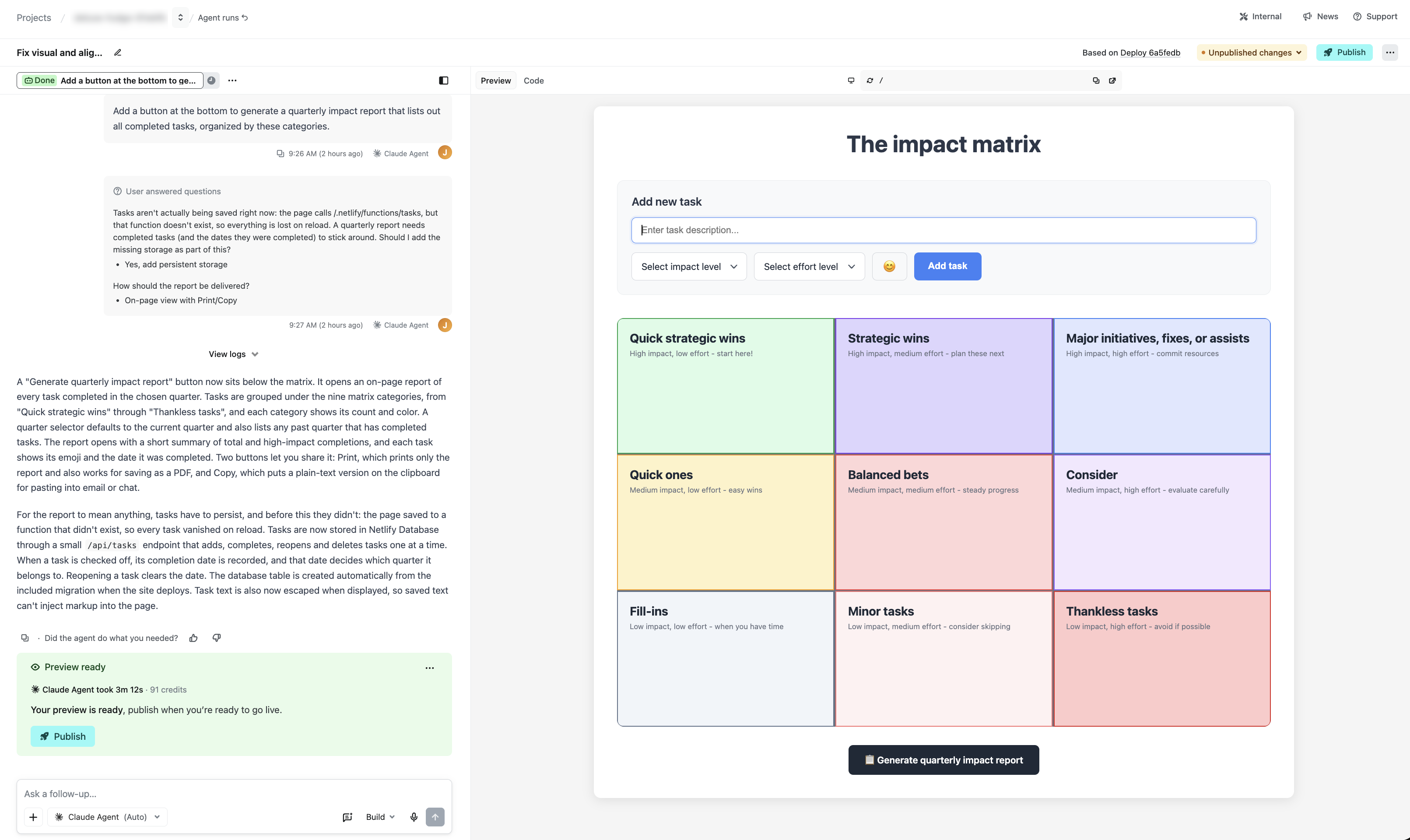Copy the 9:26 AM prompt message
Image resolution: width=1410 pixels, height=840 pixels.
pos(280,154)
